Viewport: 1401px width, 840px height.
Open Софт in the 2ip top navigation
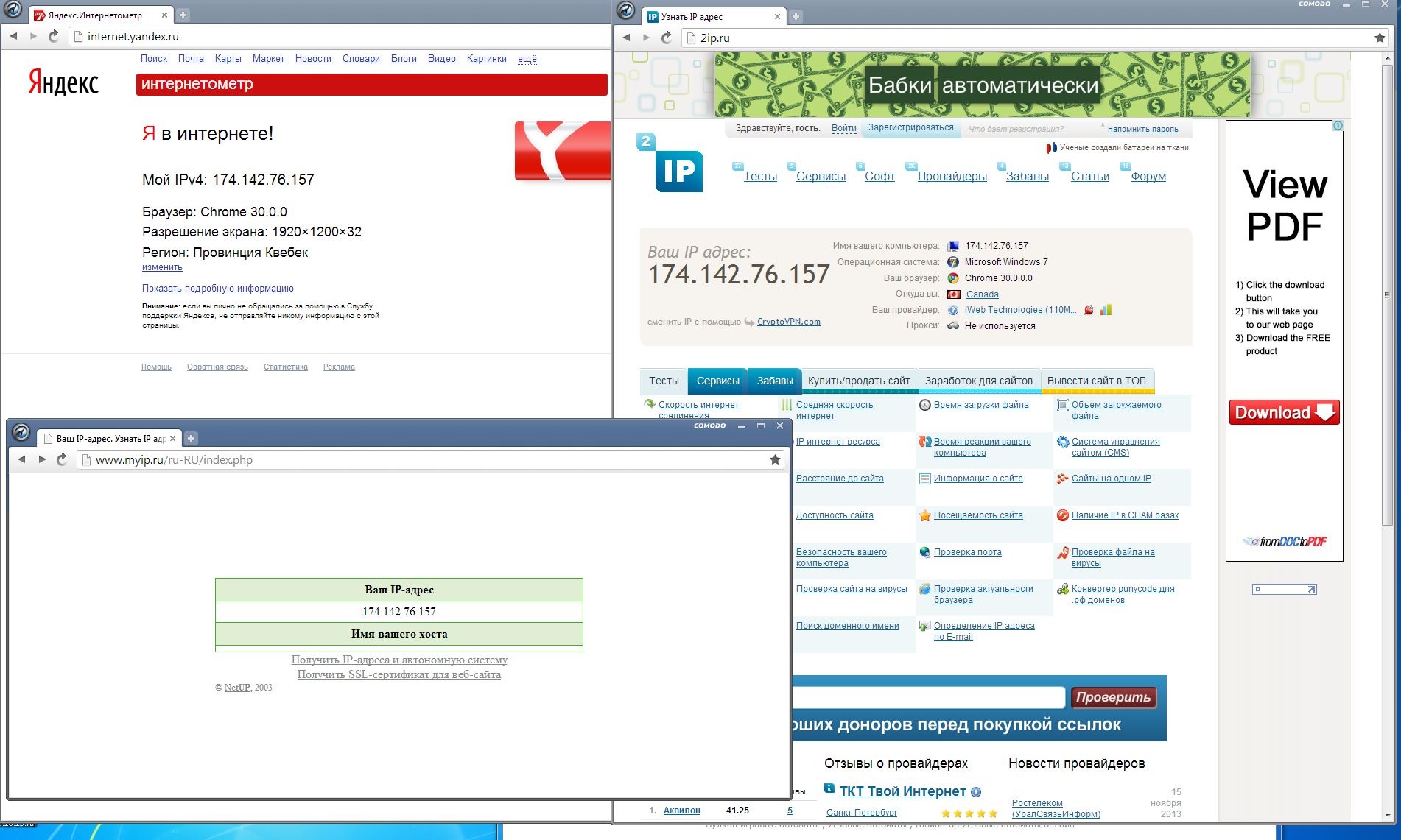pos(879,177)
